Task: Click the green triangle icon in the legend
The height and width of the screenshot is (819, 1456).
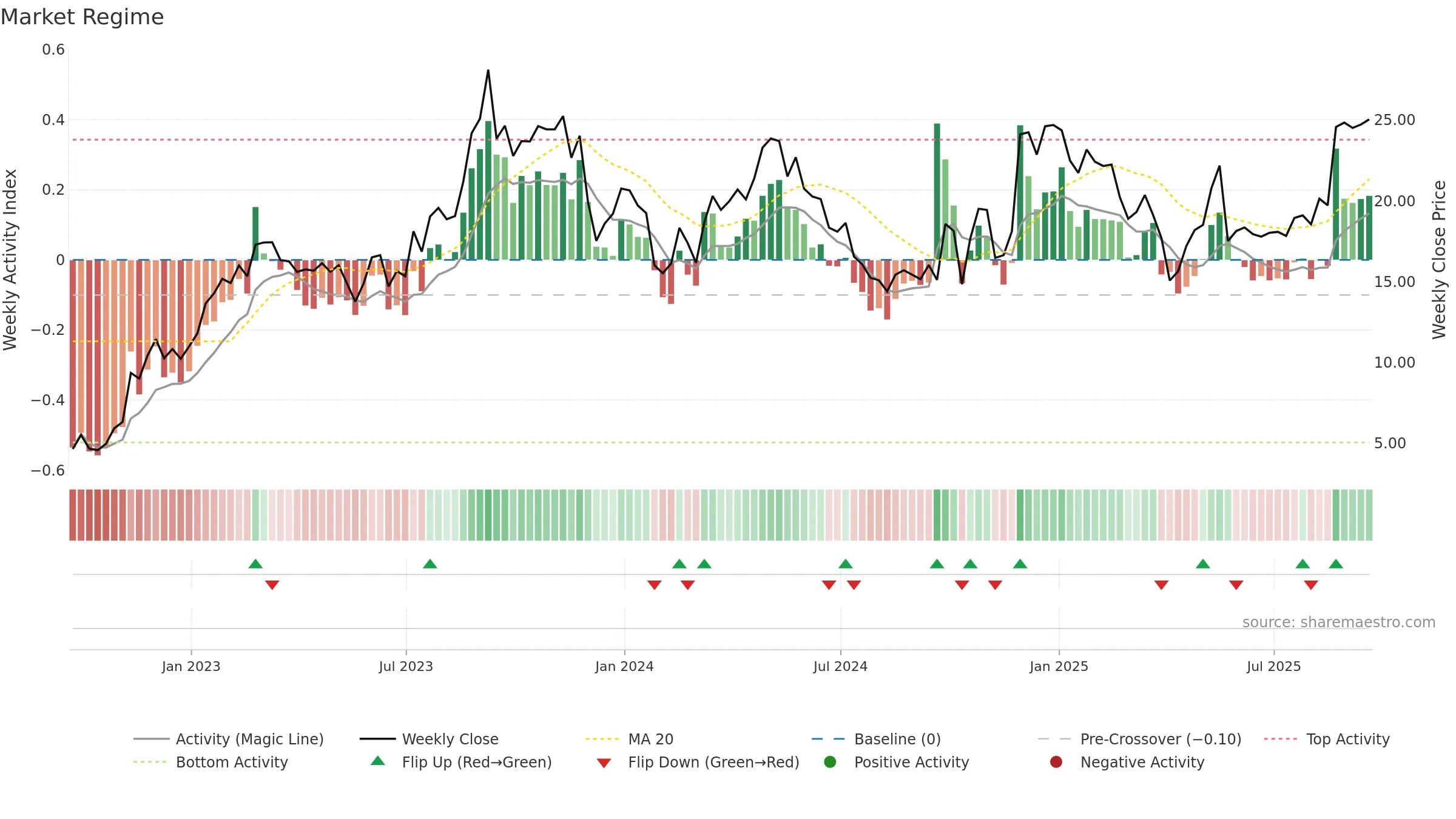Action: pyautogui.click(x=378, y=761)
